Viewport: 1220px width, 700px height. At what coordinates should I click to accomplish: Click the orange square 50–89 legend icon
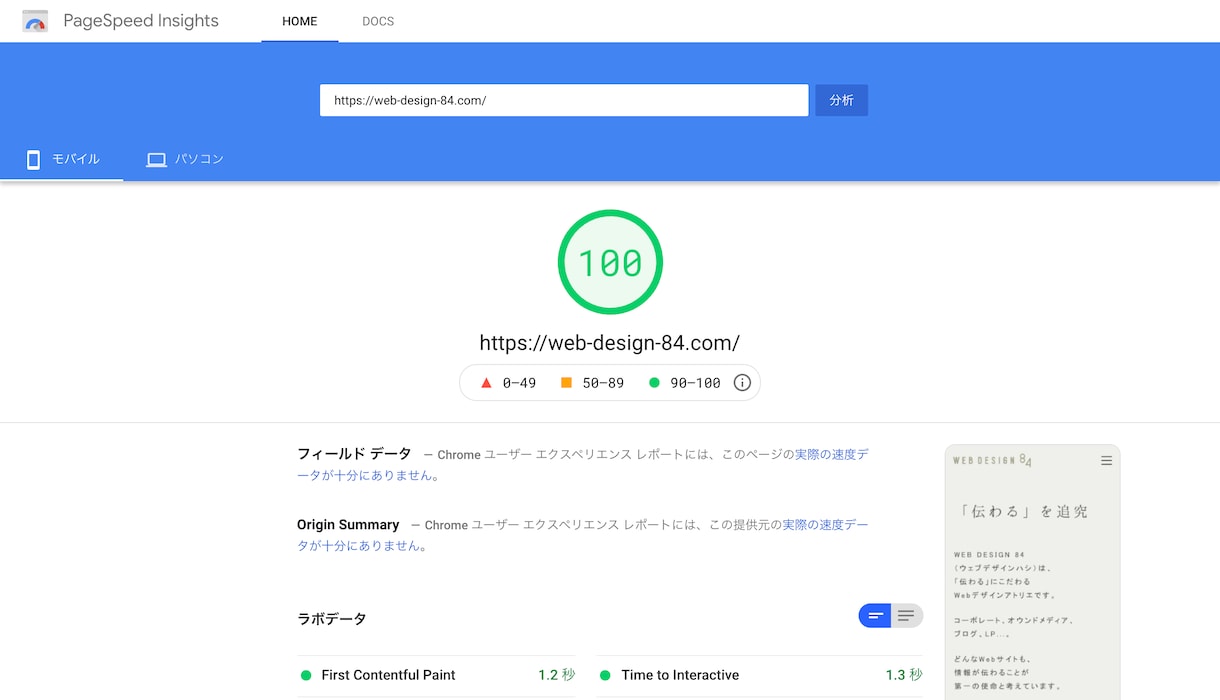click(566, 383)
